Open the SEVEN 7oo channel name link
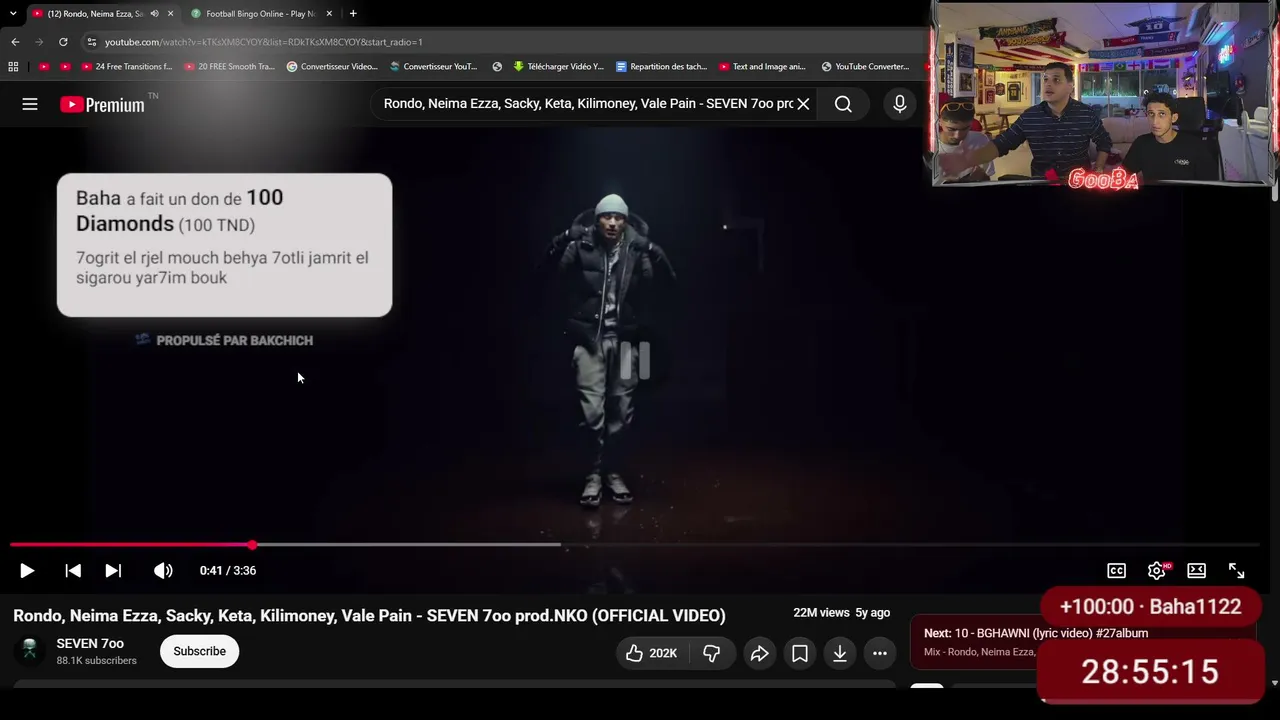Image resolution: width=1280 pixels, height=720 pixels. tap(90, 643)
